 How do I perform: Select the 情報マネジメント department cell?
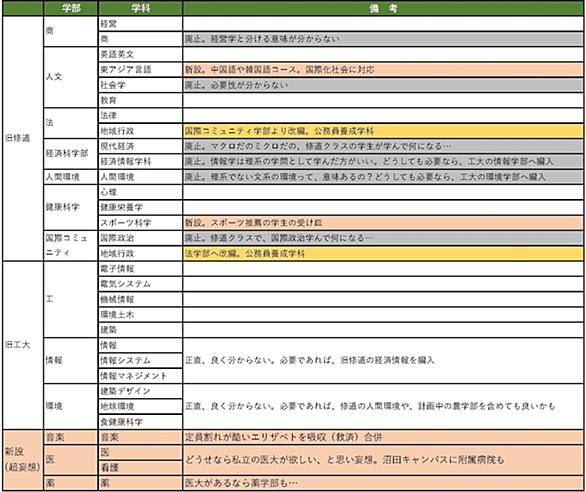141,376
